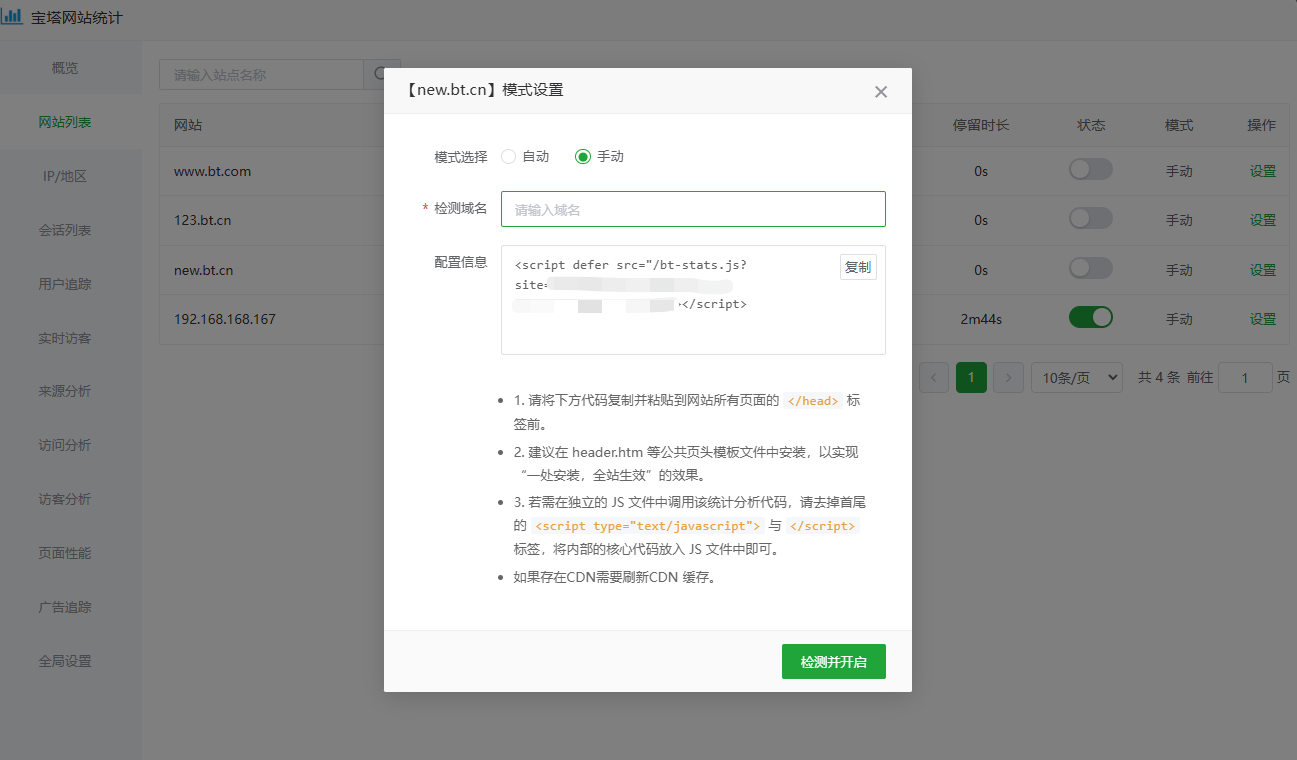Open 网站列表 sidebar menu

tap(65, 122)
